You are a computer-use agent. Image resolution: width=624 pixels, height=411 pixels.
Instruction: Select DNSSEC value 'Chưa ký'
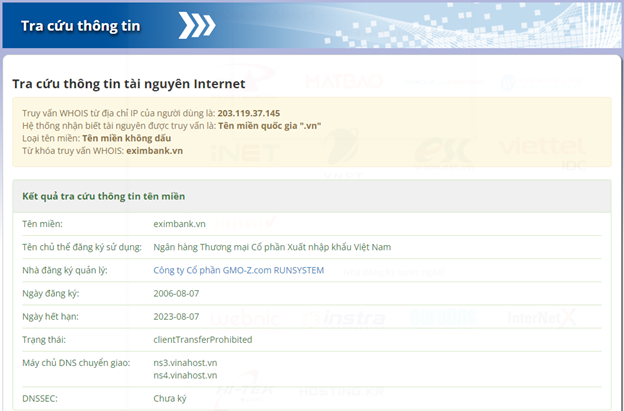tap(170, 398)
